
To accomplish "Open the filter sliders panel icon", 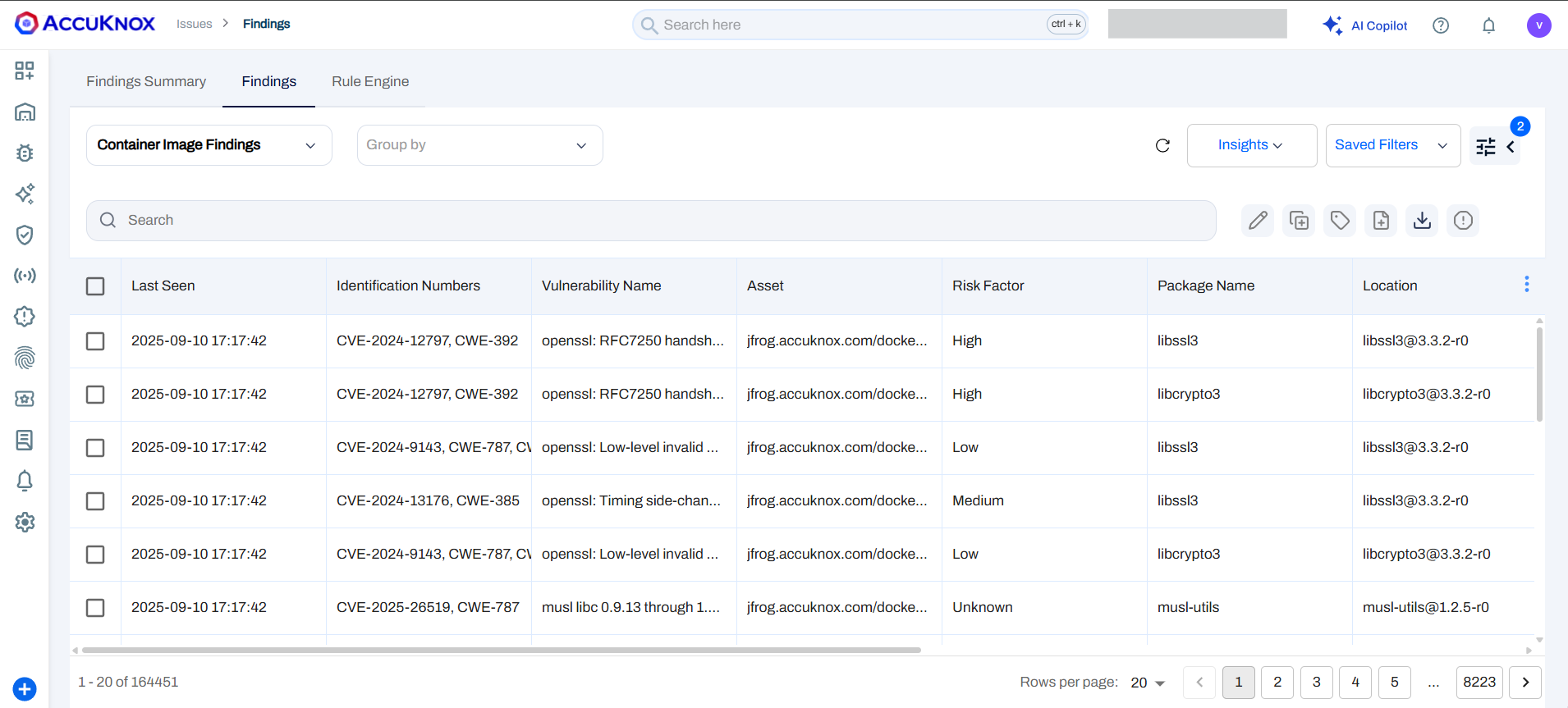I will 1486,147.
